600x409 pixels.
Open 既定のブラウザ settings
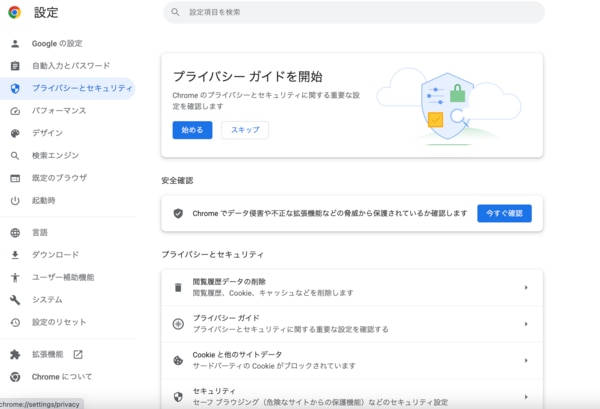coord(59,178)
